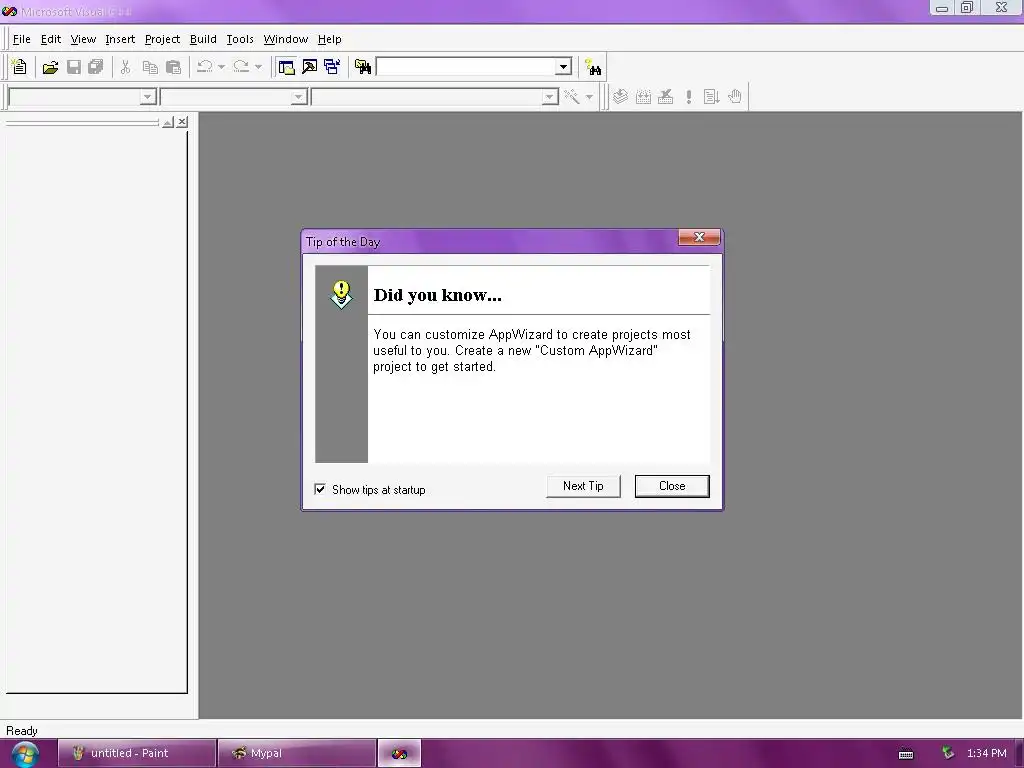Open the View menu
The image size is (1024, 768).
[x=83, y=39]
